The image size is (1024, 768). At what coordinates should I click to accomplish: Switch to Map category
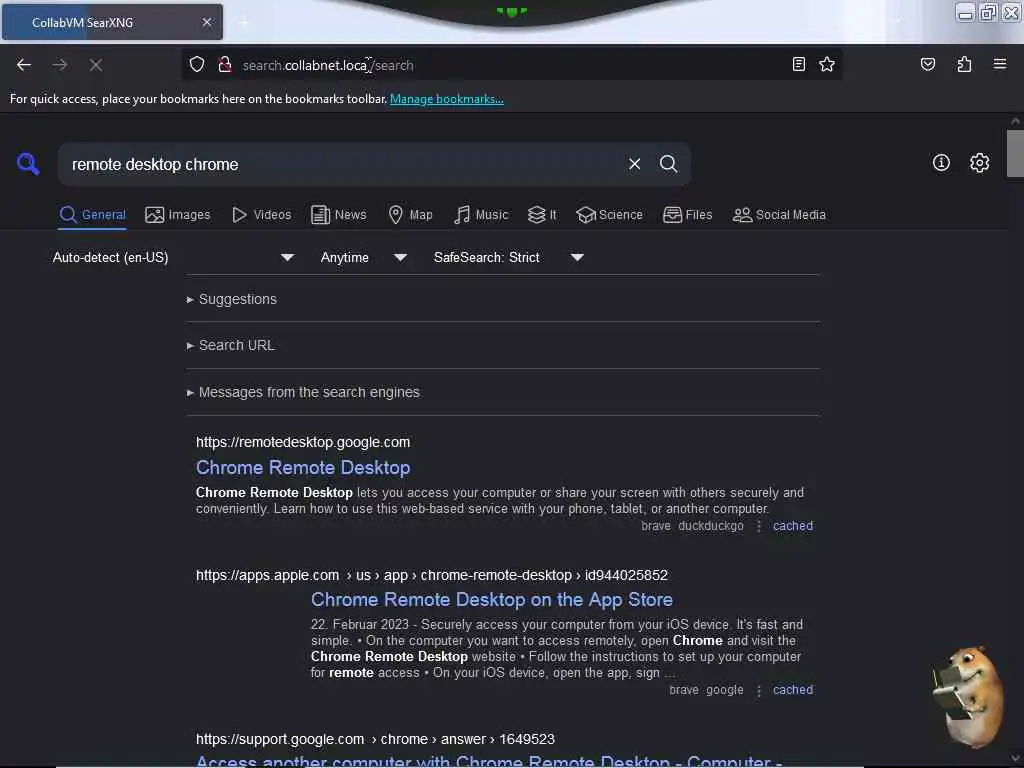pos(410,215)
